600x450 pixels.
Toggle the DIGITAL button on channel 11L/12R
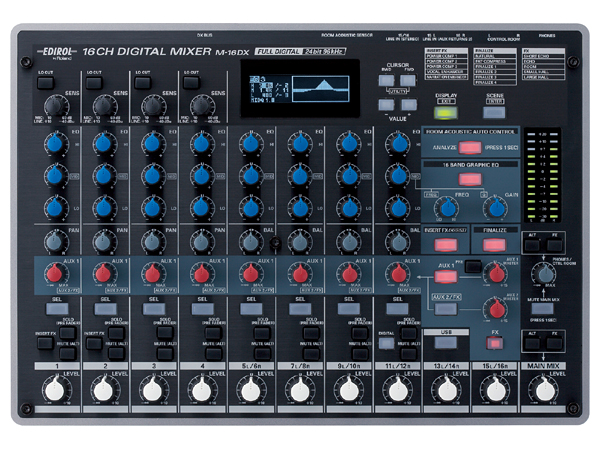click(x=386, y=343)
